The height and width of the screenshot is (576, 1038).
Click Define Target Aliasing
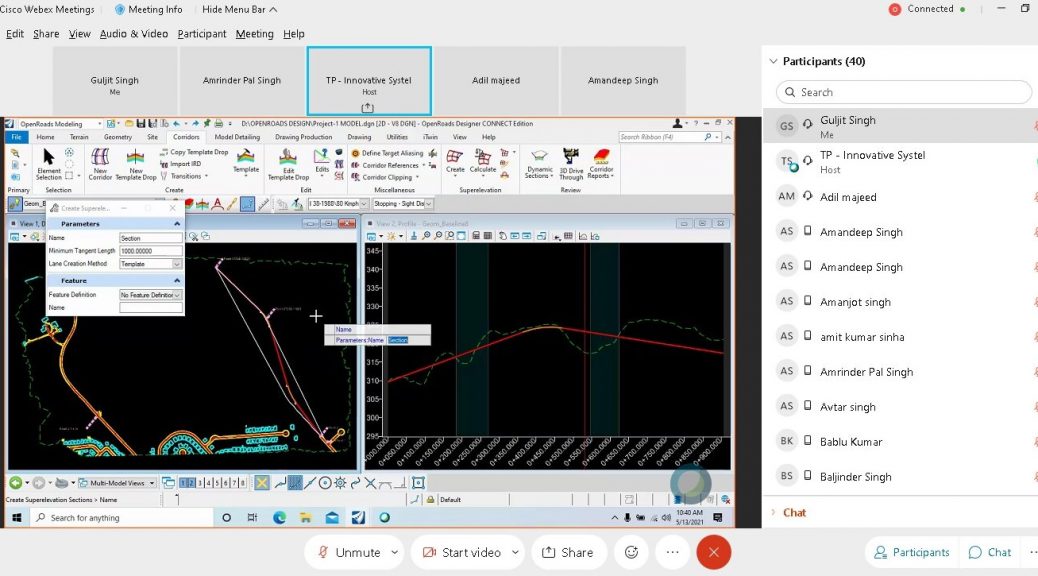click(387, 153)
